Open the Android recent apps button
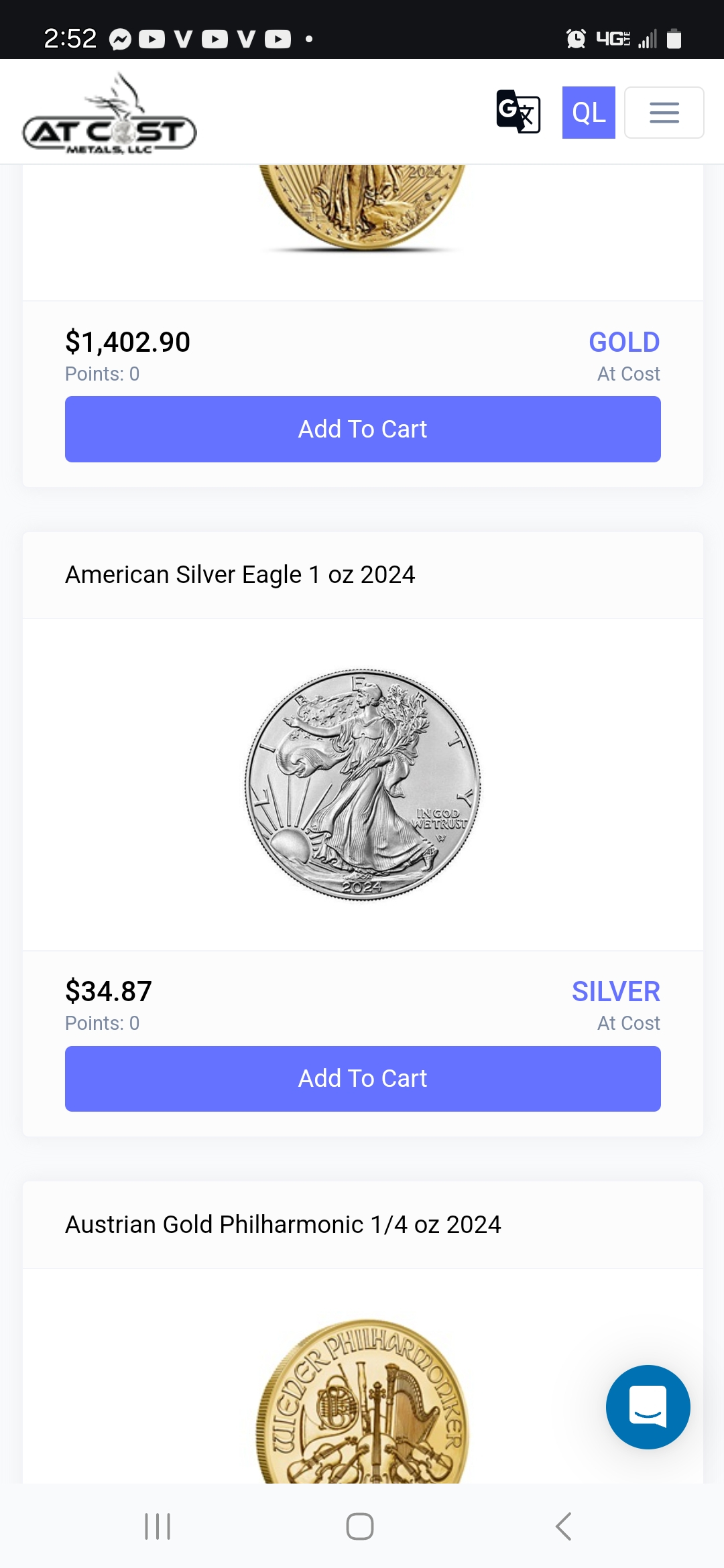Viewport: 724px width, 1568px height. click(158, 1526)
